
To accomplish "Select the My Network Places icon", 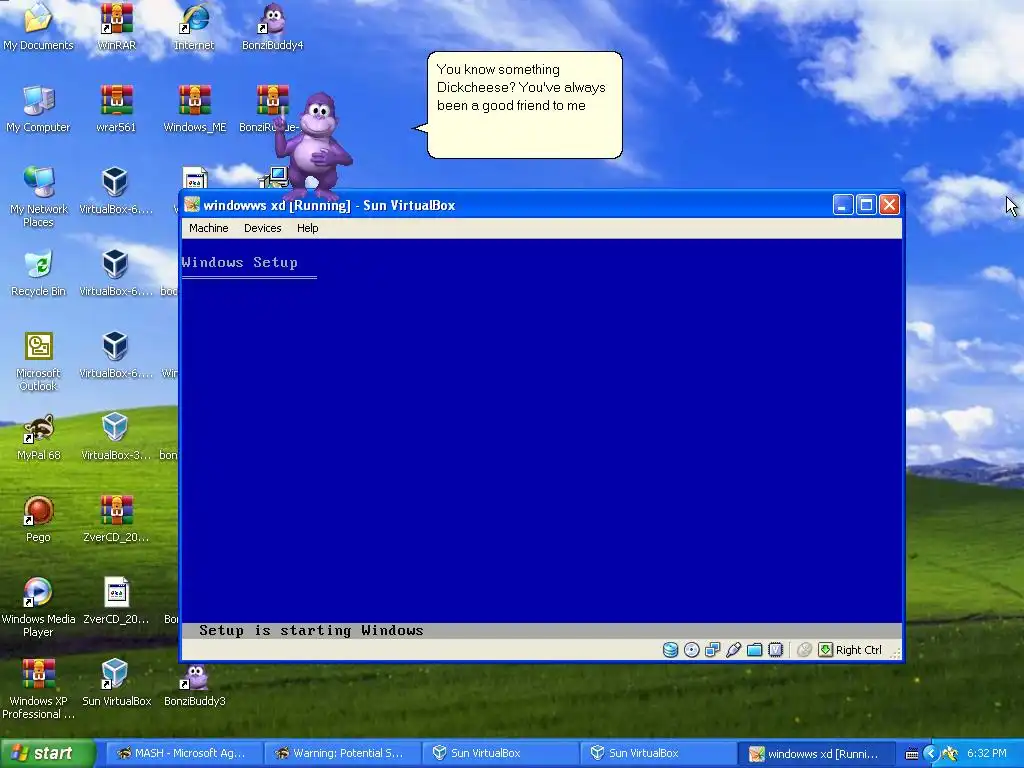I will tap(39, 197).
